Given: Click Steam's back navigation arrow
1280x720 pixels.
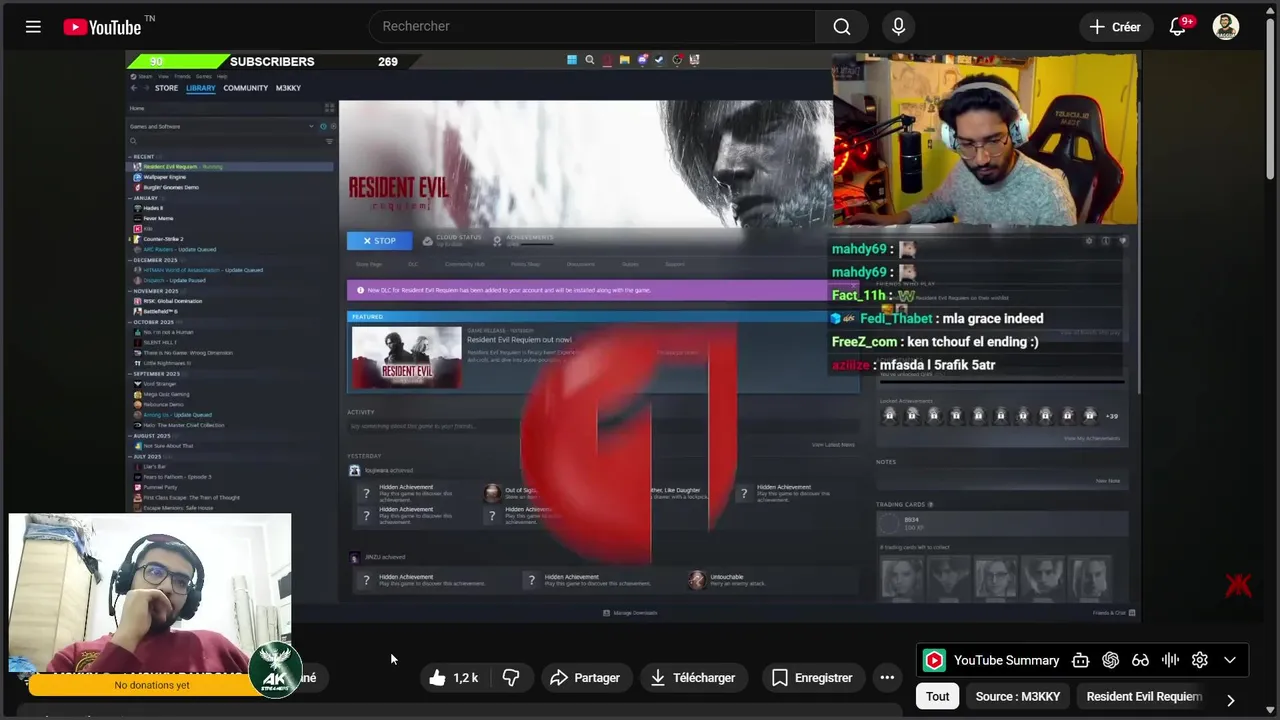Looking at the screenshot, I should pos(133,88).
